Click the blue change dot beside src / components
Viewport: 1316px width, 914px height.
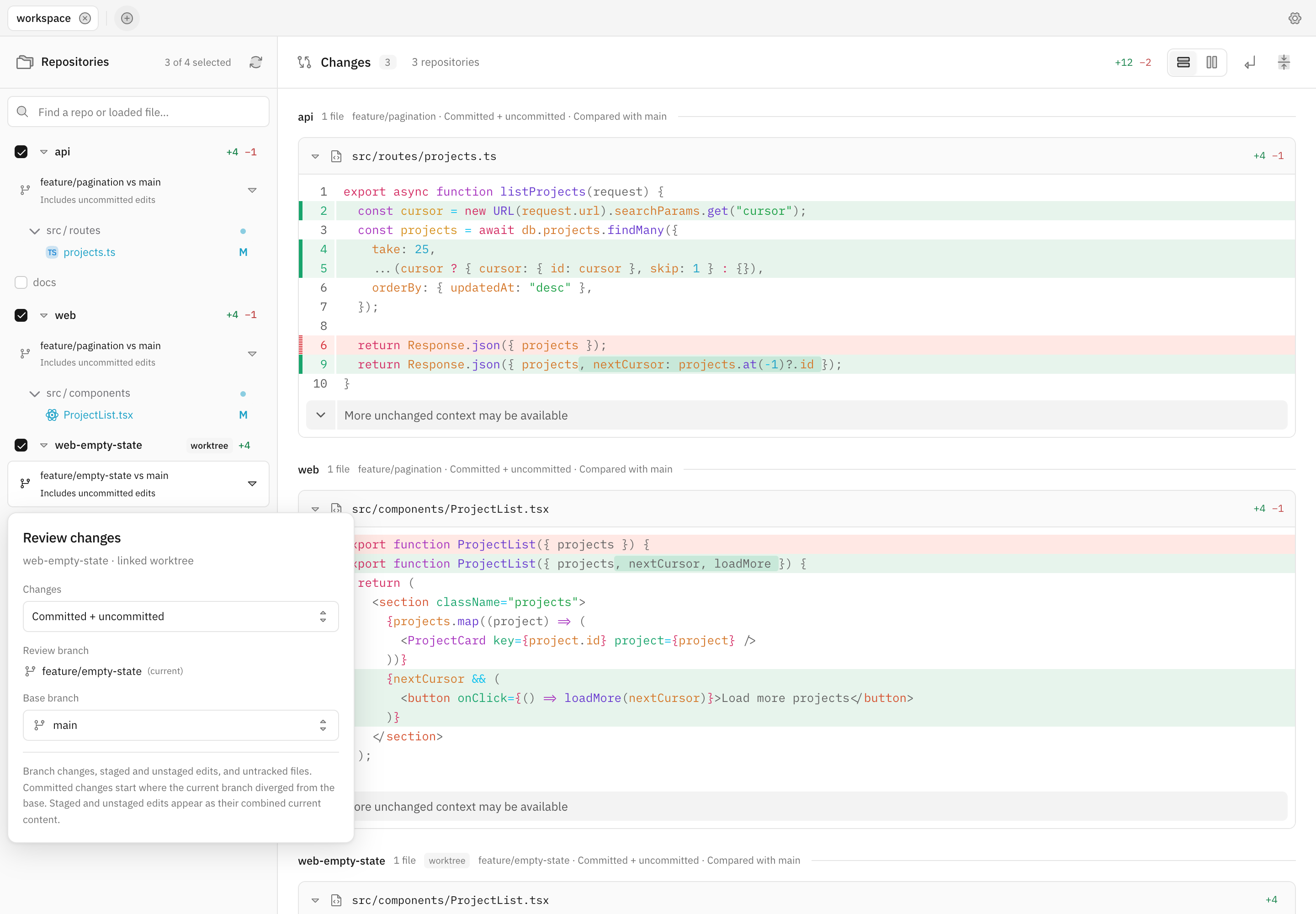click(x=244, y=394)
